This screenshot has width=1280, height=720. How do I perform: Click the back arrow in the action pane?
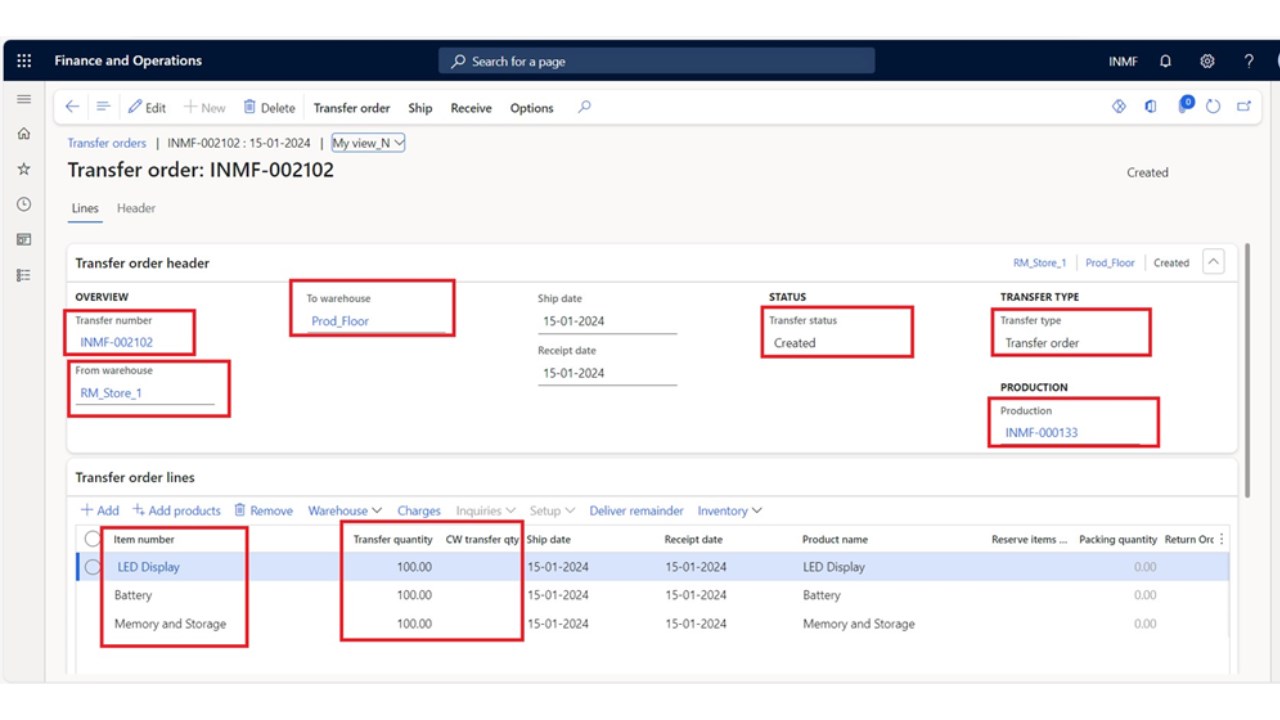72,107
